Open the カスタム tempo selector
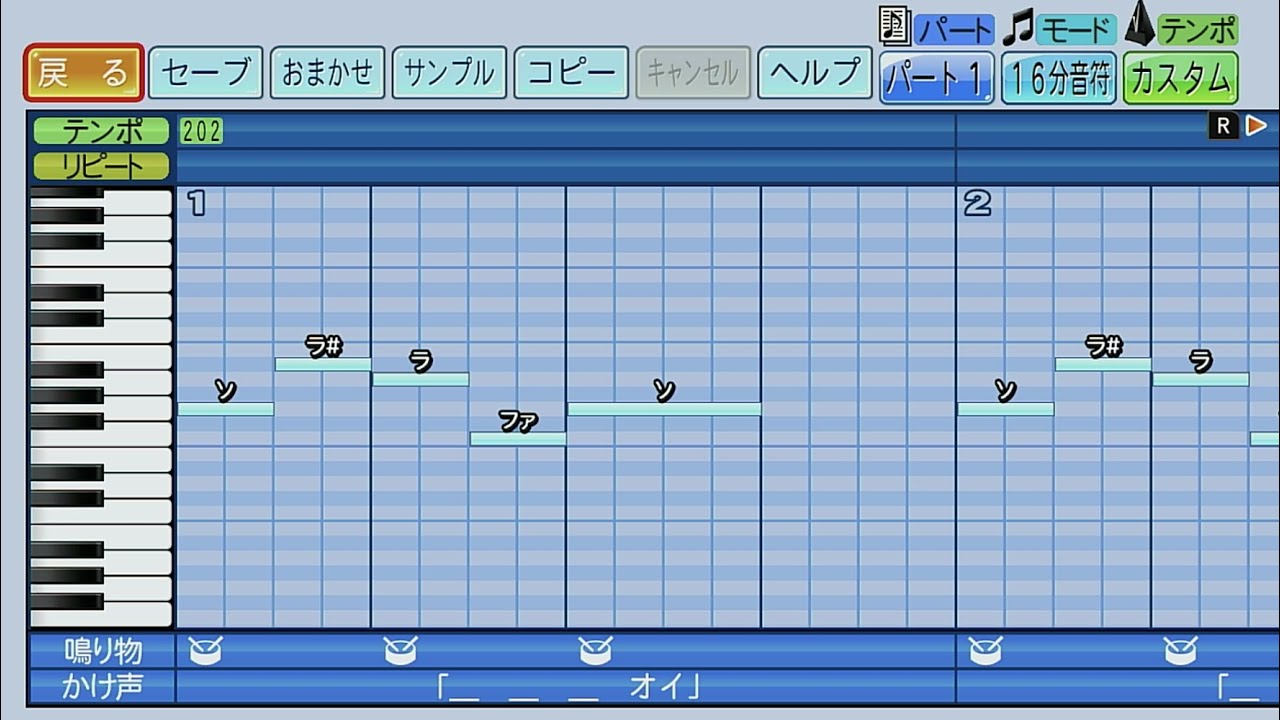1280x720 pixels. [1181, 78]
